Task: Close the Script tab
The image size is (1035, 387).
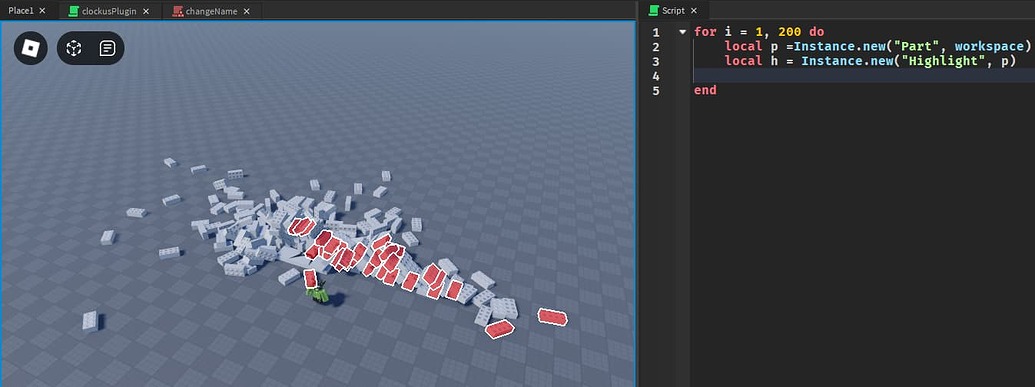Action: pos(694,11)
